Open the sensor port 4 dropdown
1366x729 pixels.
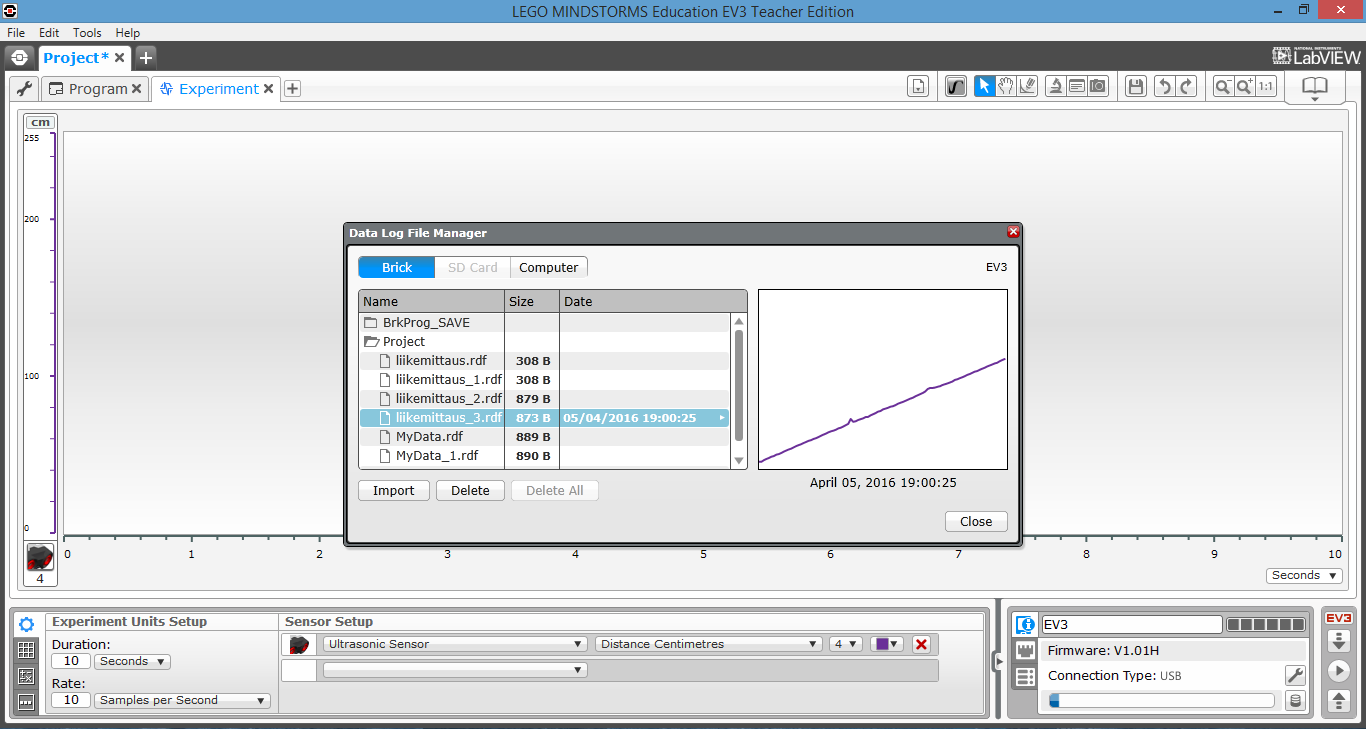(845, 644)
